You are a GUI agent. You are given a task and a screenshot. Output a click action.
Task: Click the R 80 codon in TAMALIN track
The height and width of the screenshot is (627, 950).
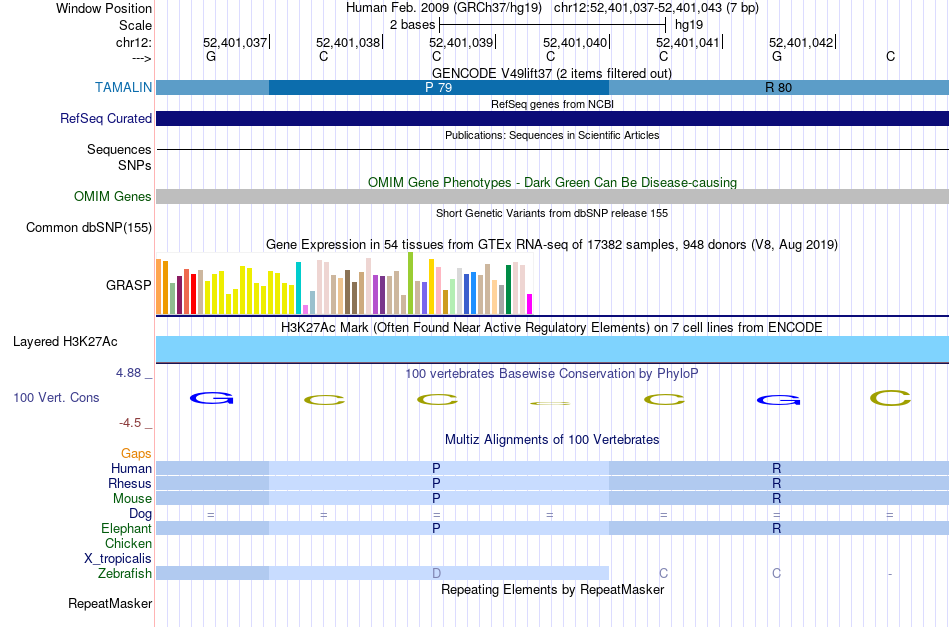click(779, 87)
